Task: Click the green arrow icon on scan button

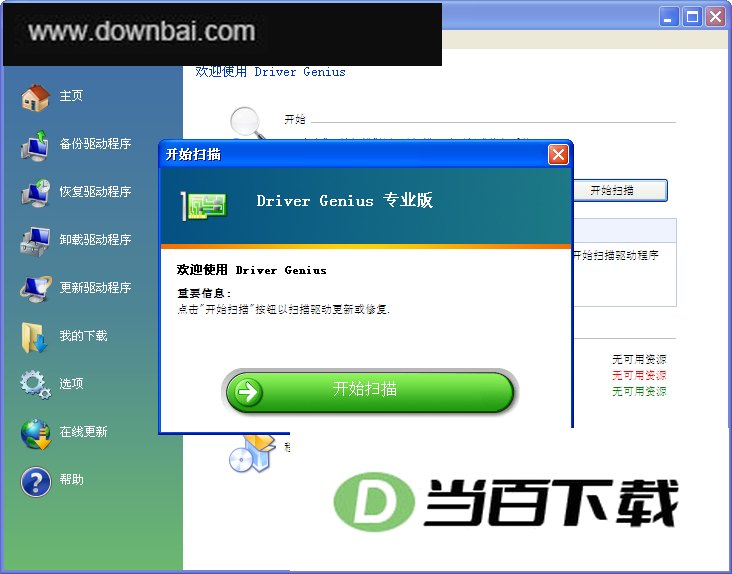Action: [x=248, y=392]
